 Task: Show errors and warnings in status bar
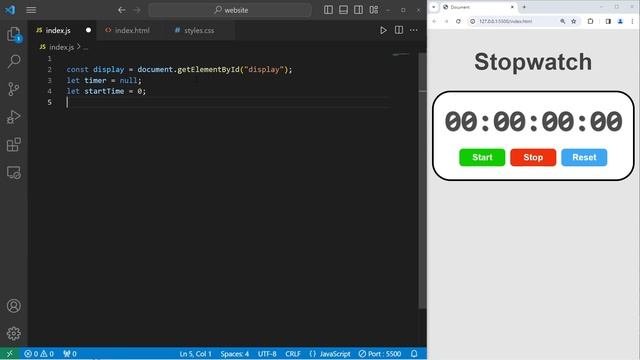[x=39, y=353]
